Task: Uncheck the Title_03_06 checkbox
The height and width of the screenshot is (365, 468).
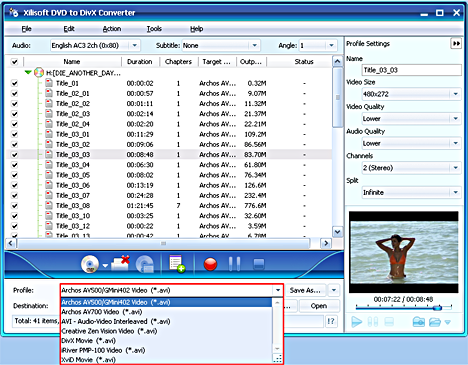Action: pyautogui.click(x=14, y=185)
